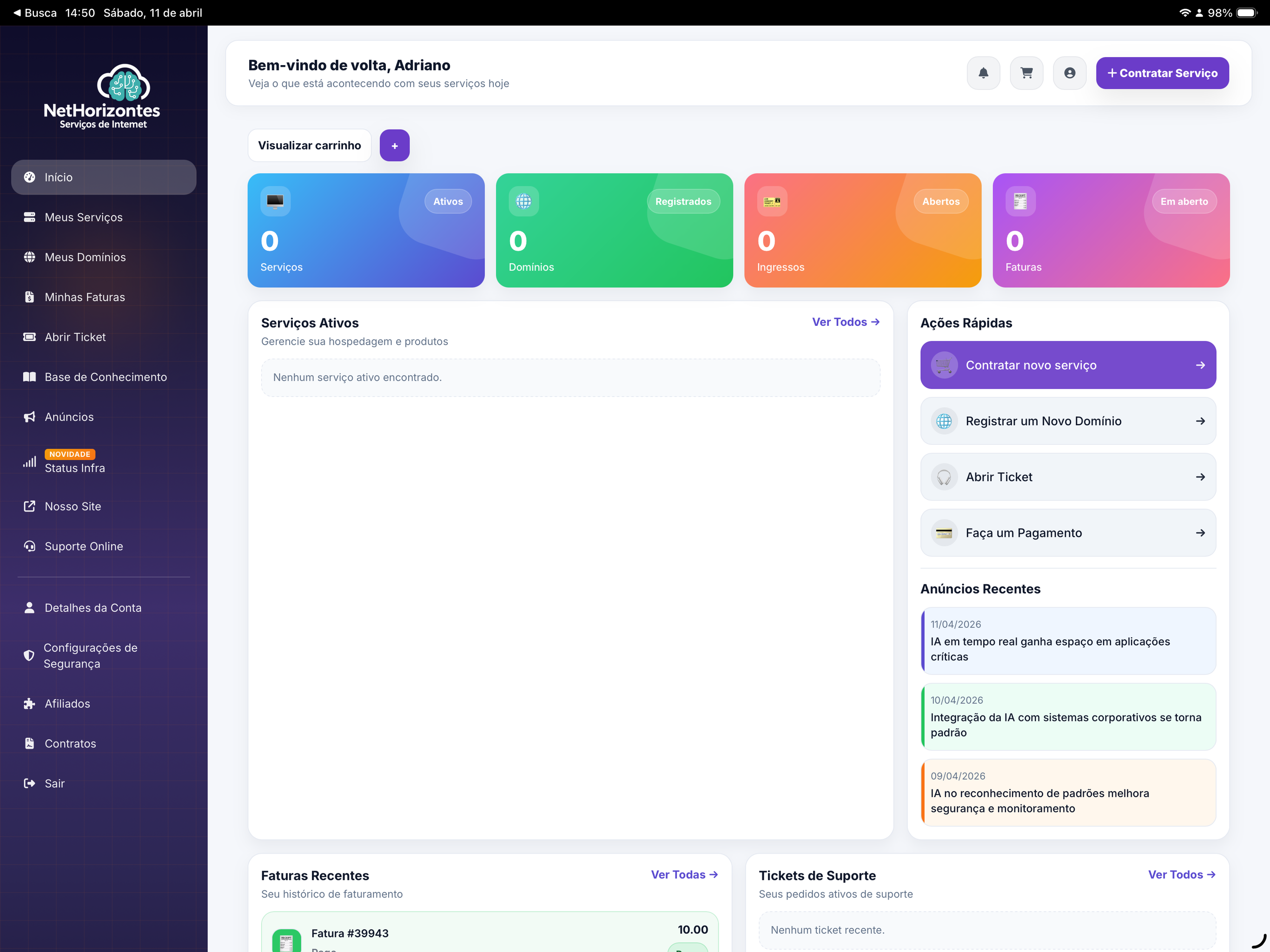1270x952 pixels.
Task: Click Sair to log out
Action: tap(103, 783)
